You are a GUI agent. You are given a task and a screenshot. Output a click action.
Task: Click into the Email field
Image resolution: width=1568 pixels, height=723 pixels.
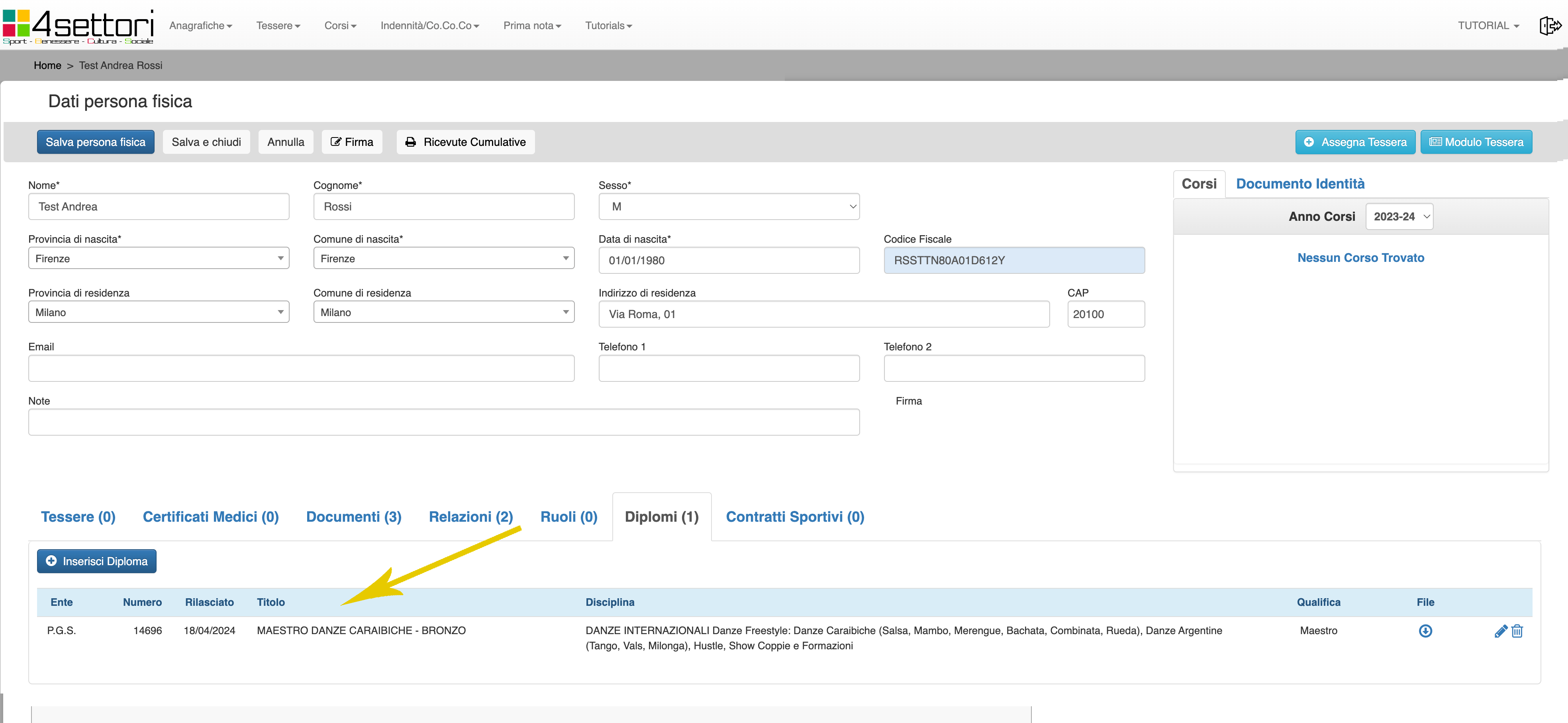301,369
